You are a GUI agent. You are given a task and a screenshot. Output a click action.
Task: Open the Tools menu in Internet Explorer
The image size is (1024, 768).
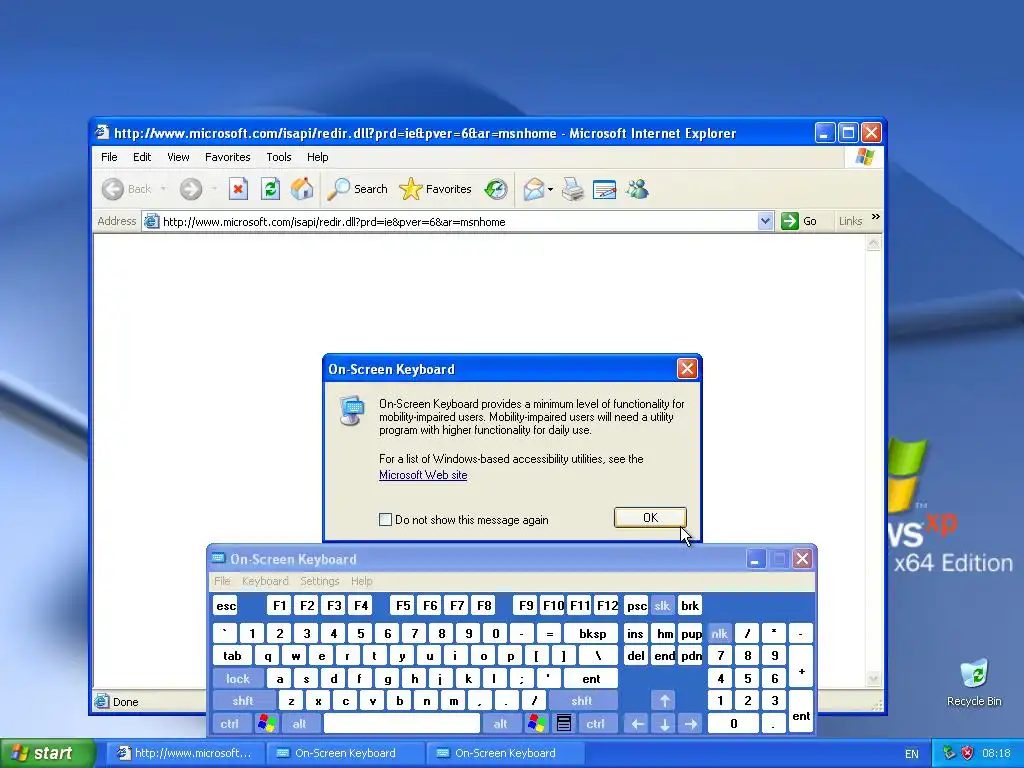pyautogui.click(x=279, y=157)
